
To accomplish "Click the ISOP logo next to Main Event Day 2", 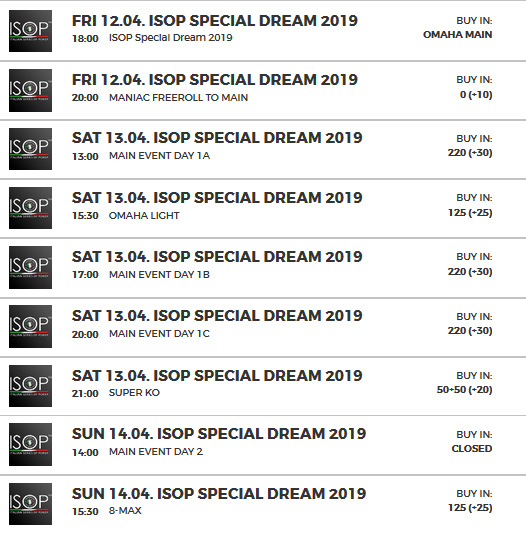I will (x=30, y=444).
